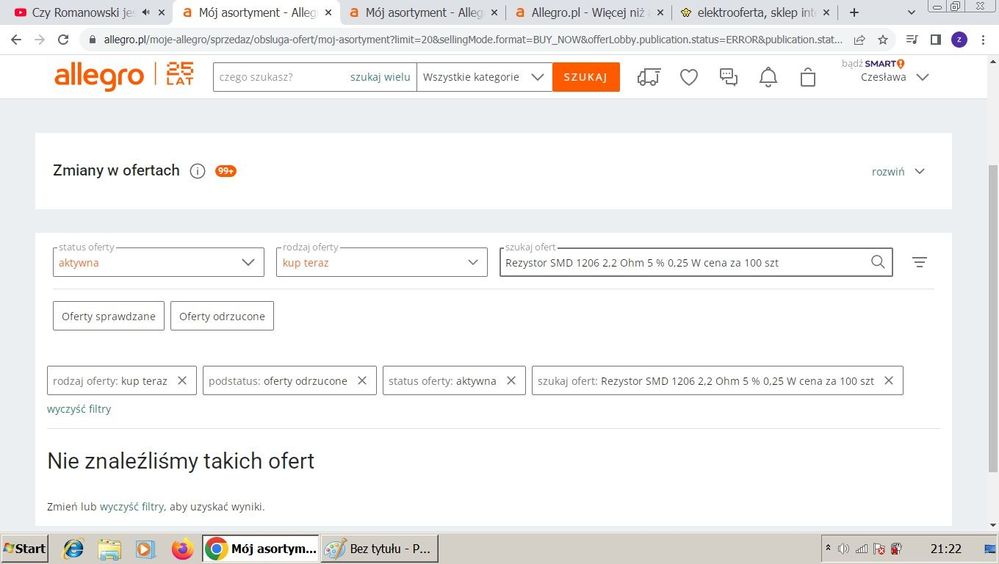The height and width of the screenshot is (564, 999).
Task: Open the rodzaj oferty dropdown
Action: (382, 262)
